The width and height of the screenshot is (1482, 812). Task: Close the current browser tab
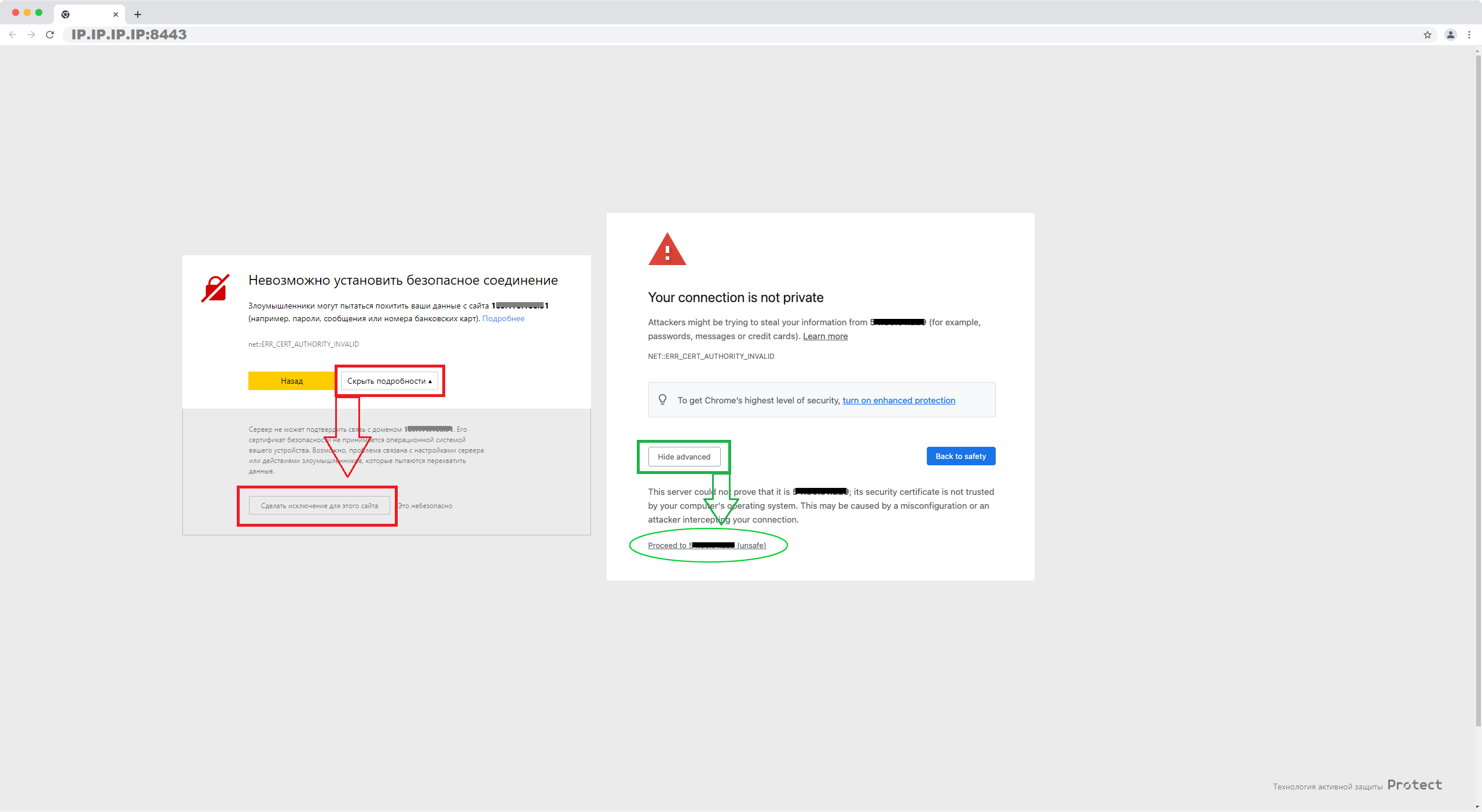116,14
